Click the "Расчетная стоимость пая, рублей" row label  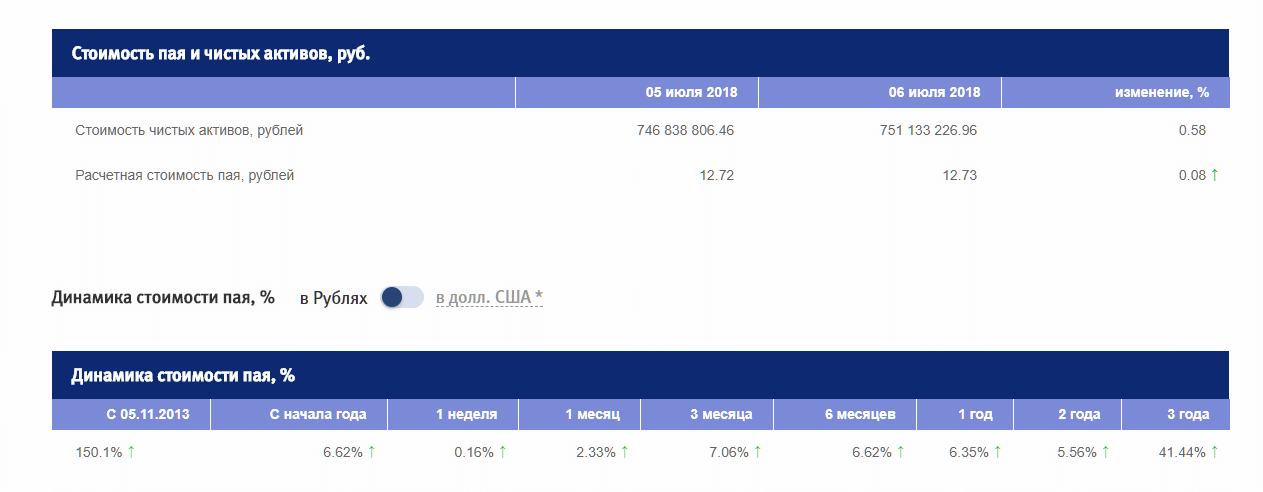tap(185, 175)
